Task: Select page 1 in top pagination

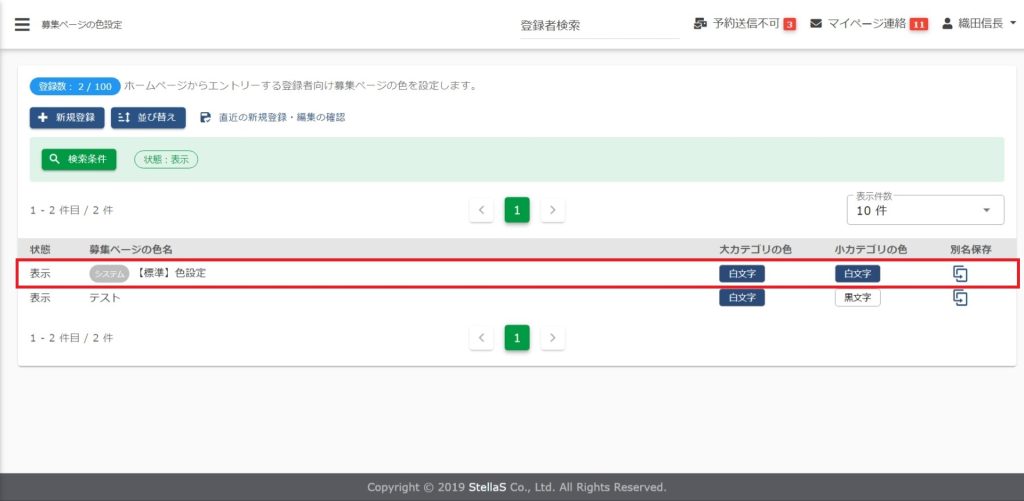Action: click(517, 210)
